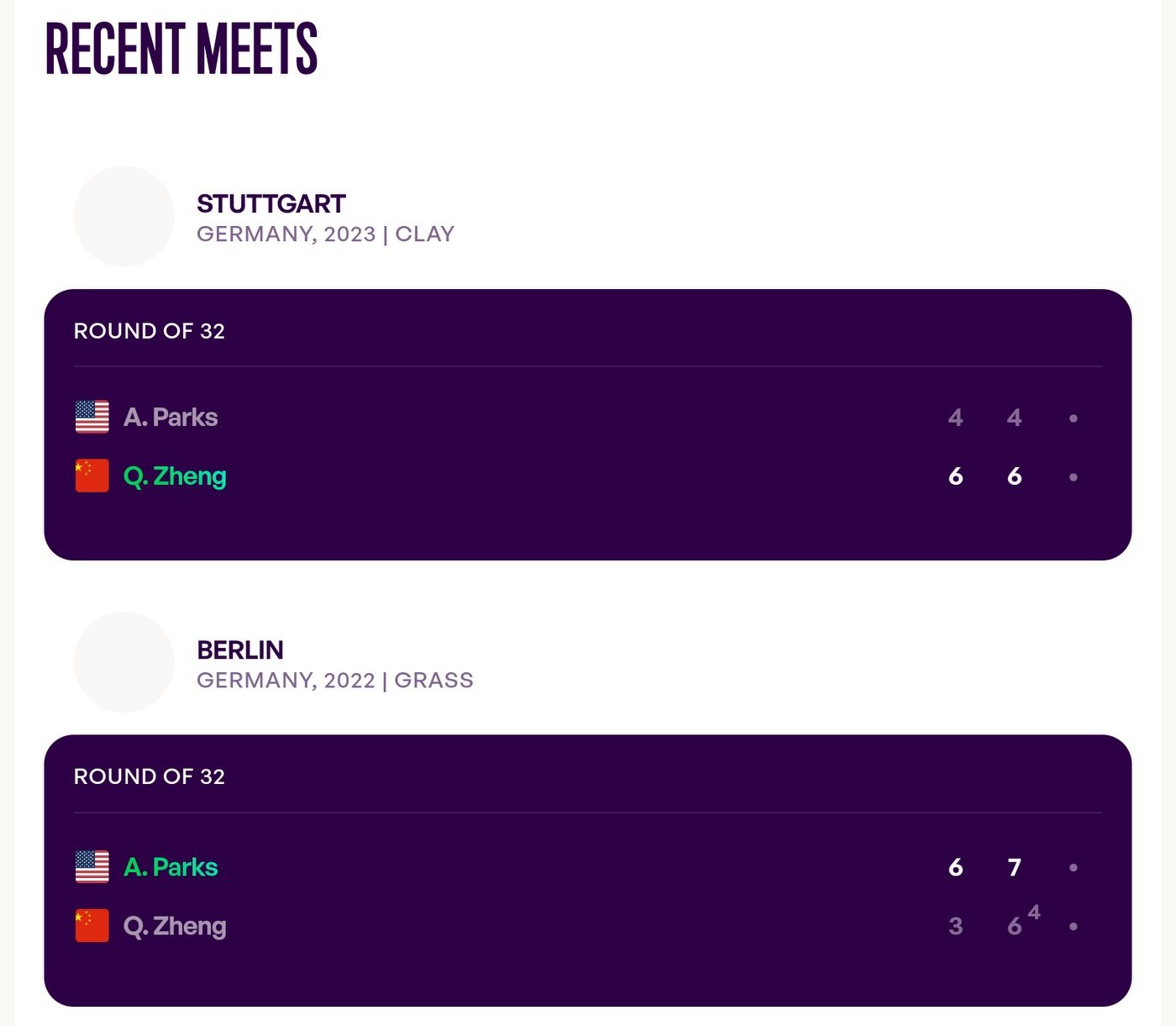Open the STUTTGART tournament title
The height and width of the screenshot is (1026, 1176).
click(x=271, y=203)
